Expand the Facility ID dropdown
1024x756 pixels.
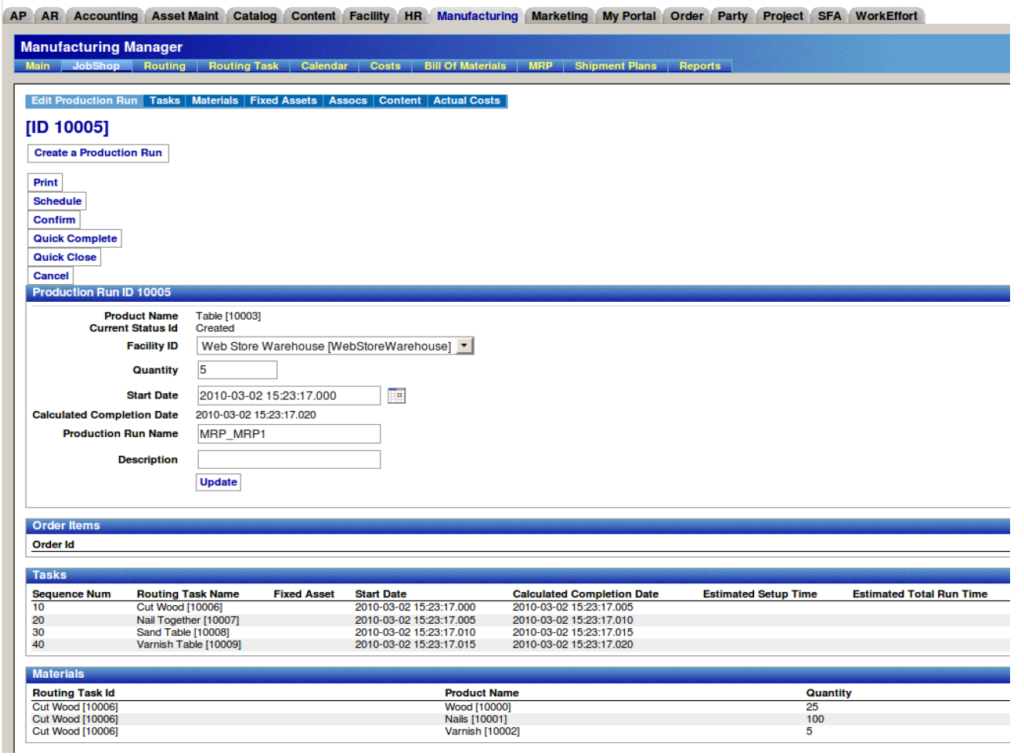[x=464, y=346]
